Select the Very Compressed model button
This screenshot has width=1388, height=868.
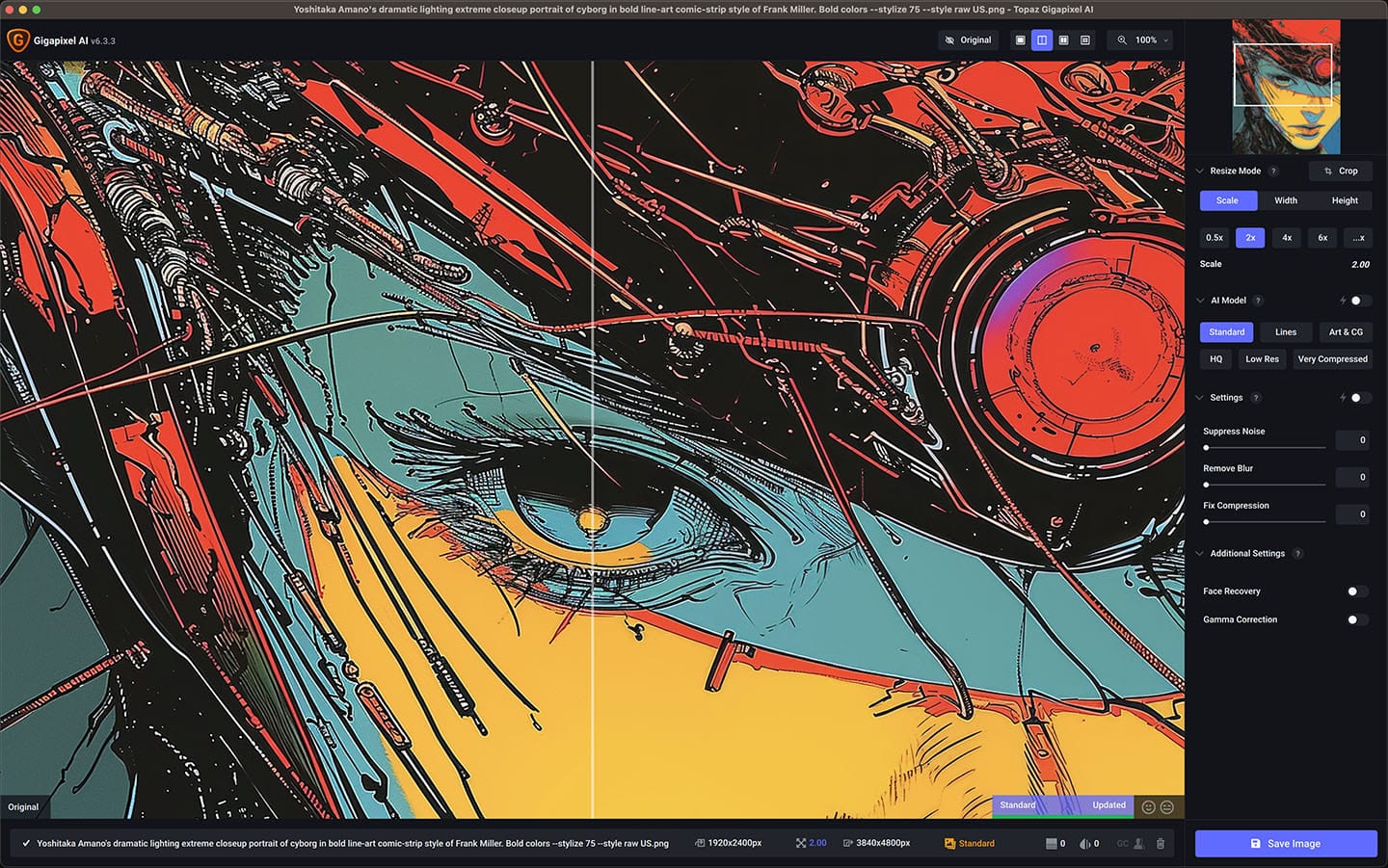point(1332,359)
